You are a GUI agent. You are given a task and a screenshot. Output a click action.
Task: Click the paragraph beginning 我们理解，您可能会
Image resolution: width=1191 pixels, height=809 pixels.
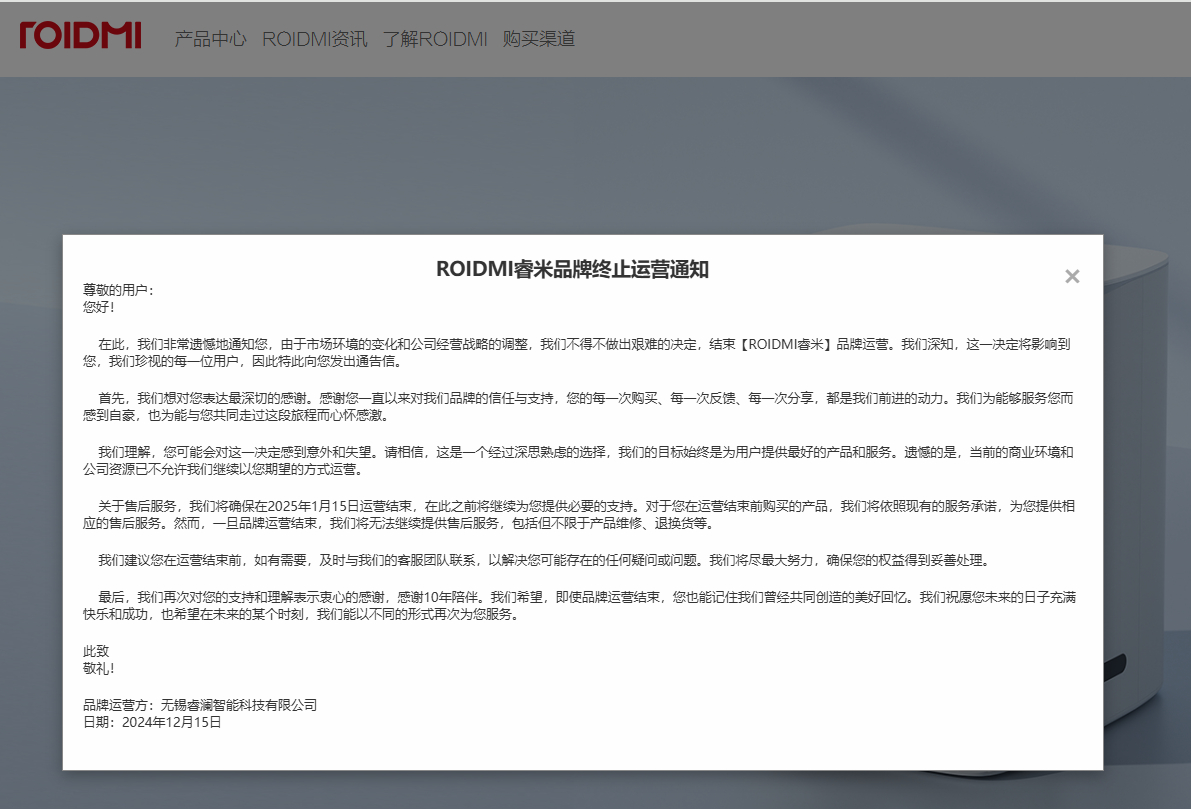[x=577, y=460]
